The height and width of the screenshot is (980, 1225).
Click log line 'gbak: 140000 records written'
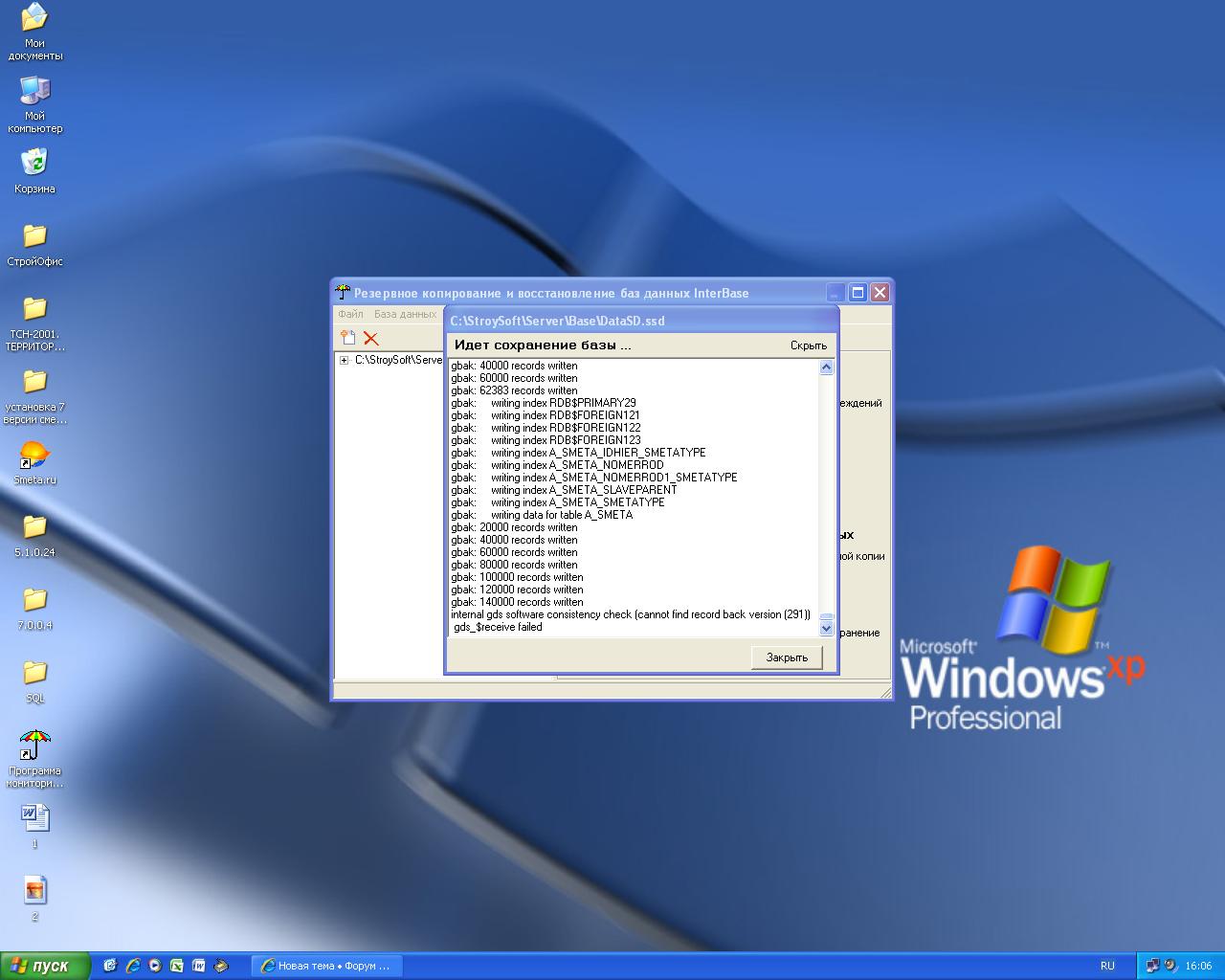517,602
